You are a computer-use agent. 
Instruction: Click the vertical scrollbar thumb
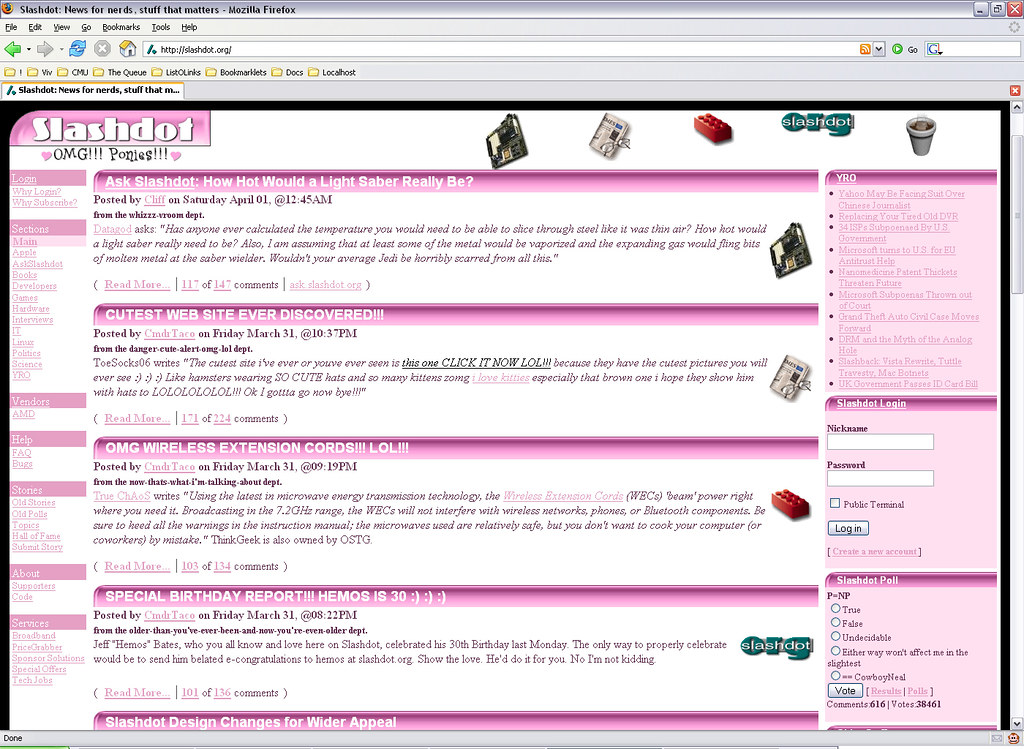pos(1017,215)
